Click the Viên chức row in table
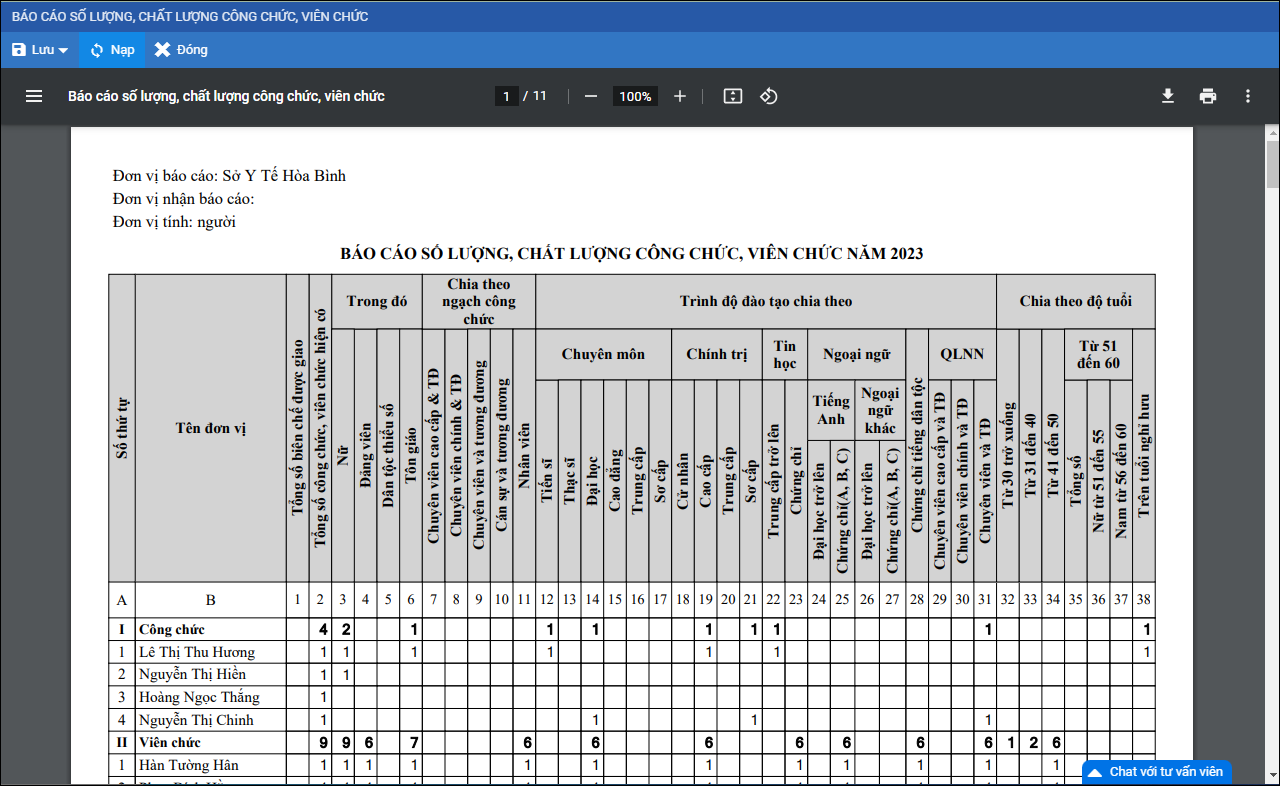The width and height of the screenshot is (1280, 786). 170,742
